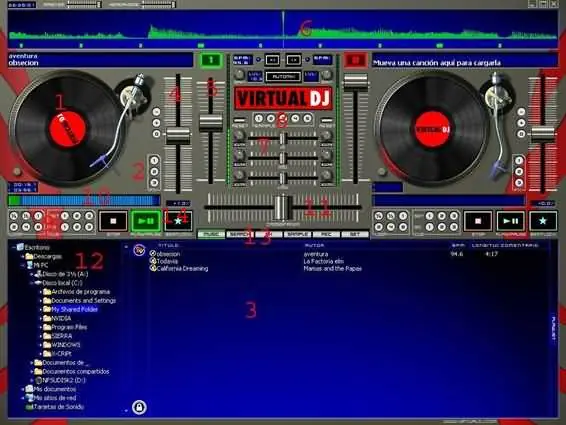566x425 pixels.
Task: Click the right deck top EQ knob
Action: pyautogui.click(x=327, y=136)
